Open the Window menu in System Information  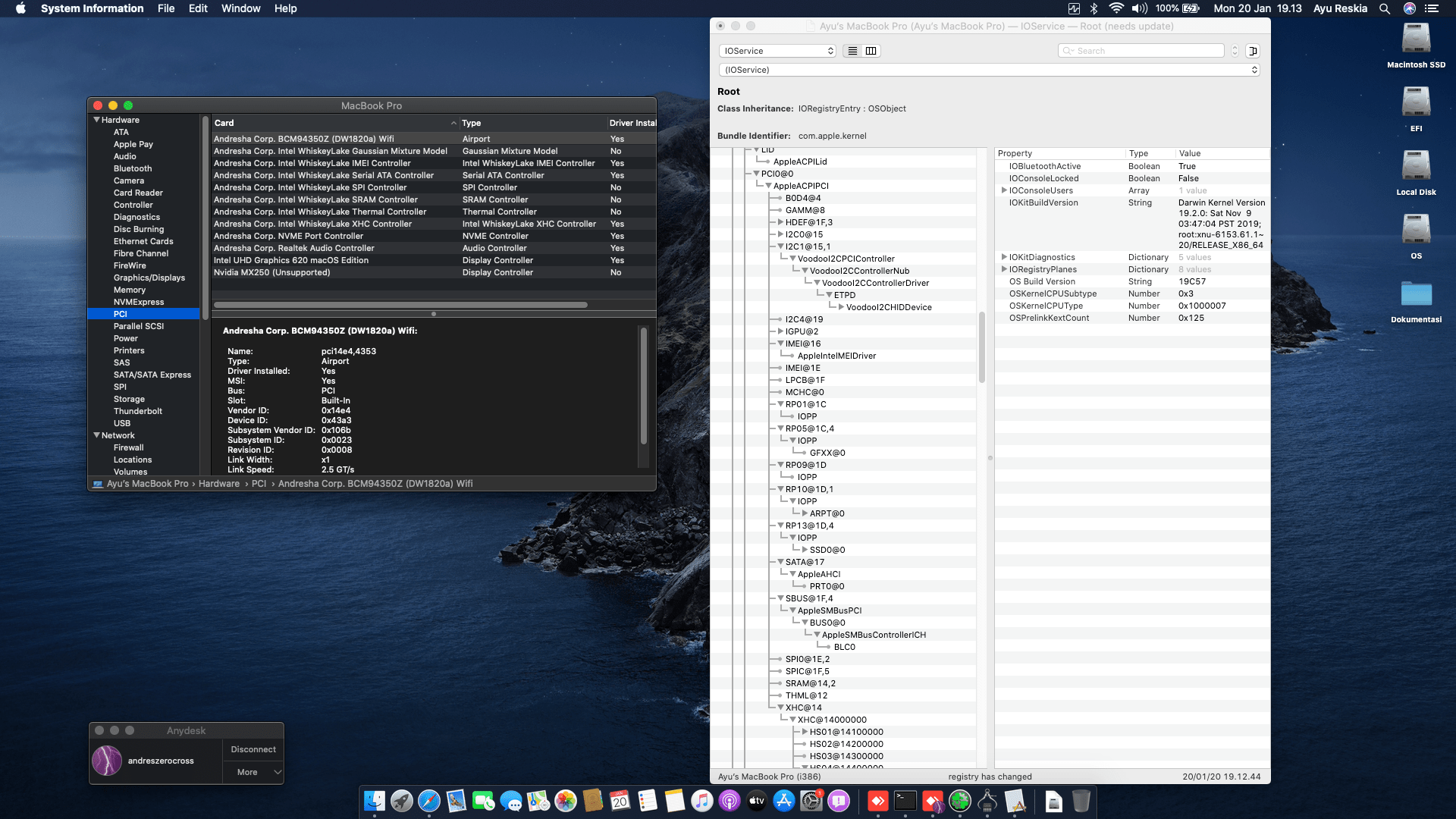coord(241,8)
